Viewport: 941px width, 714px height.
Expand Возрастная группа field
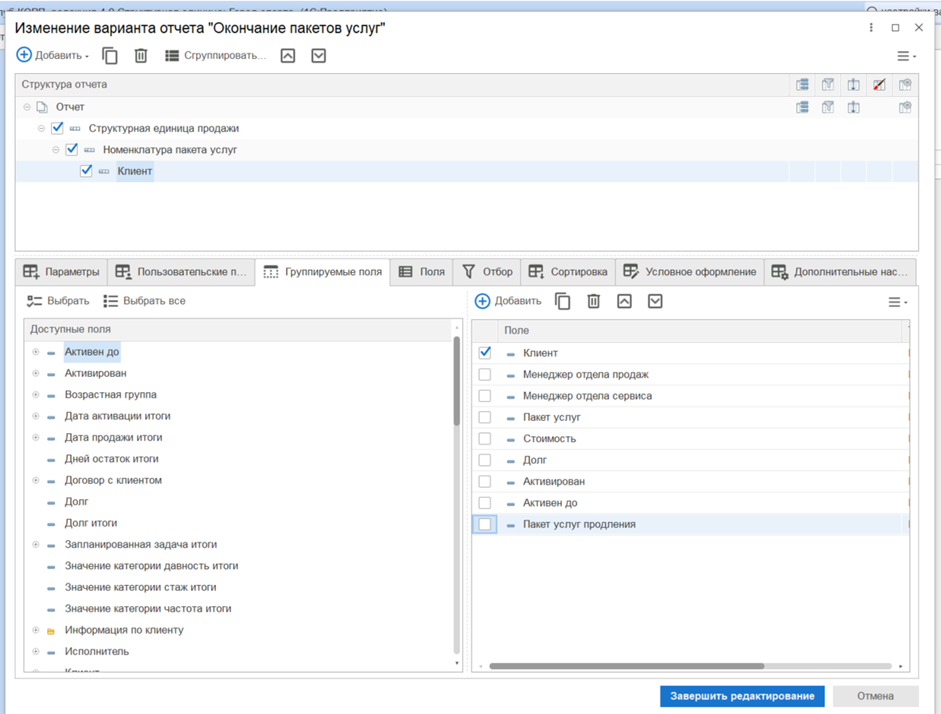click(x=35, y=395)
